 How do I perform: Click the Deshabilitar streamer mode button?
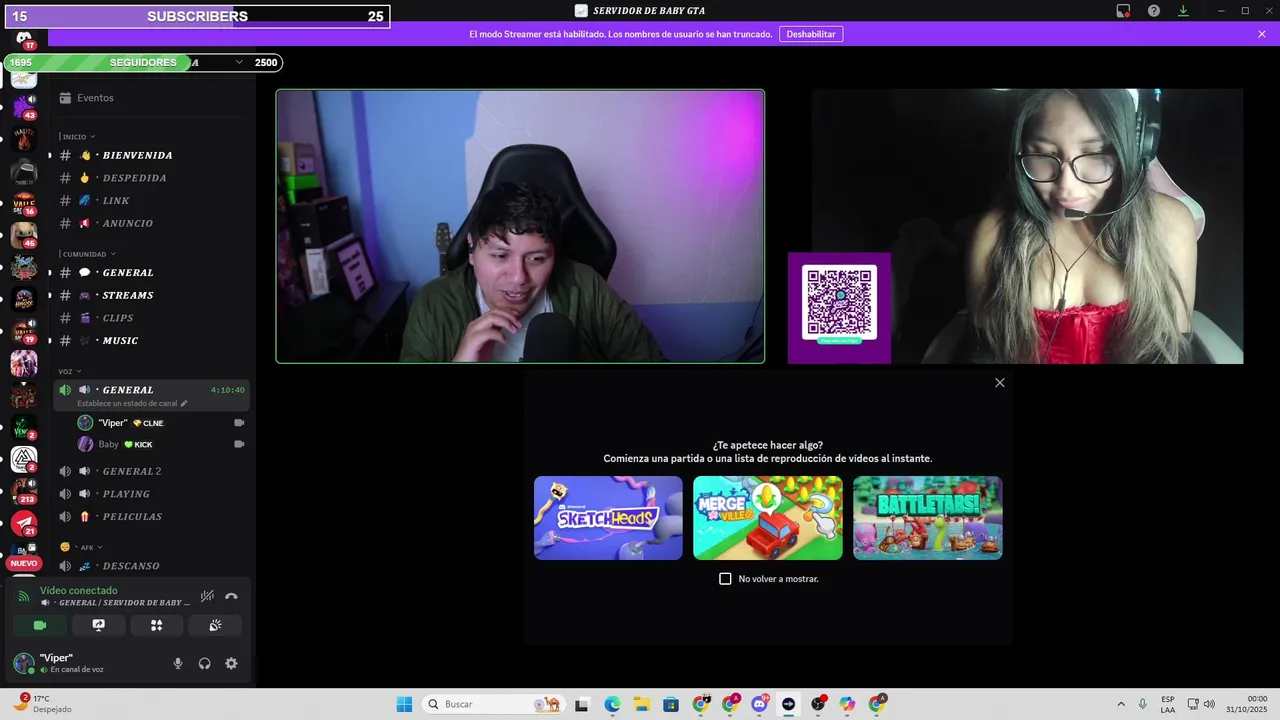tap(811, 34)
